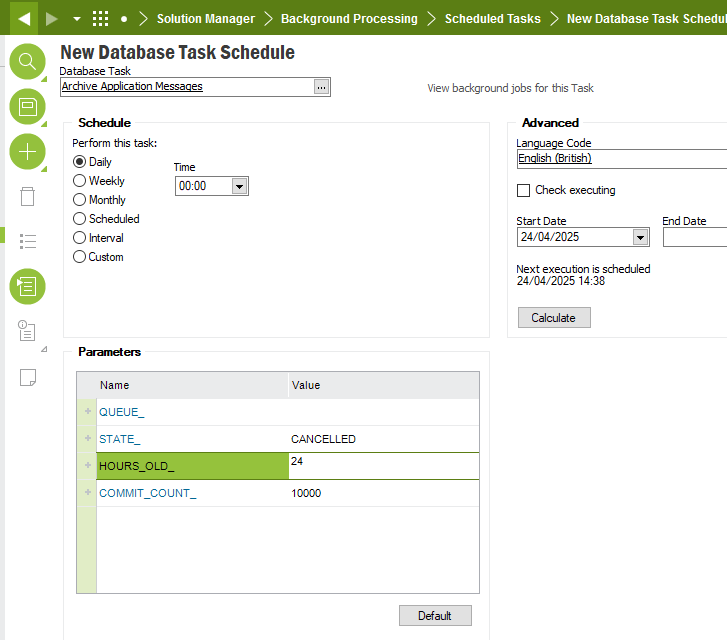Navigate to Scheduled Tasks breadcrumb
The width and height of the screenshot is (727, 640).
[492, 19]
